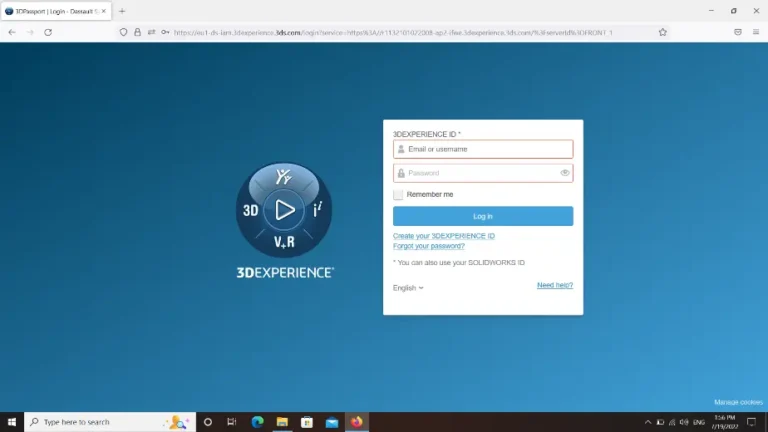This screenshot has width=768, height=432.
Task: Reload the page with the refresh icon
Action: 48,32
